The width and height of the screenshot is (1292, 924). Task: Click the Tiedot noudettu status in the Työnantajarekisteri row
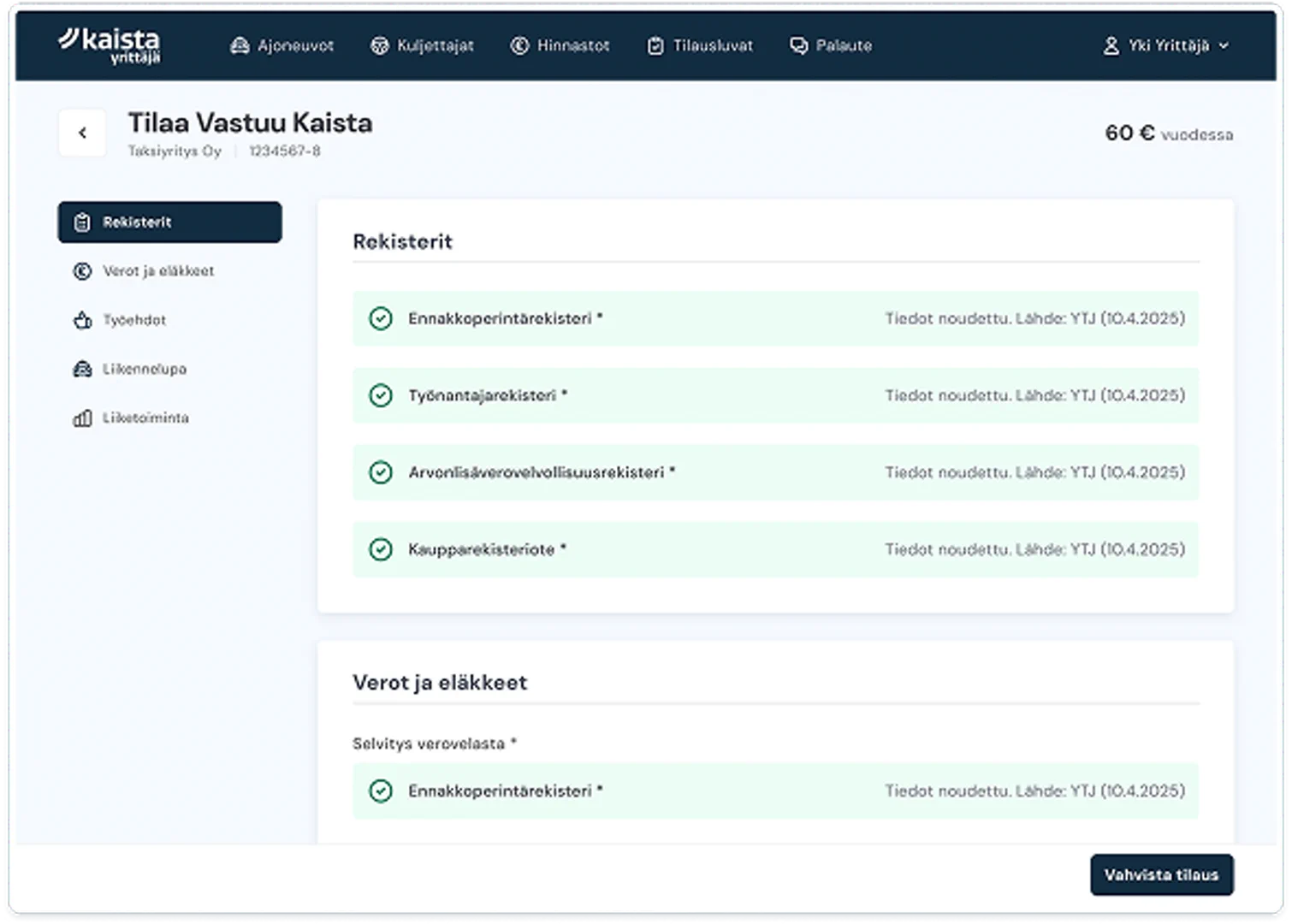[1035, 395]
